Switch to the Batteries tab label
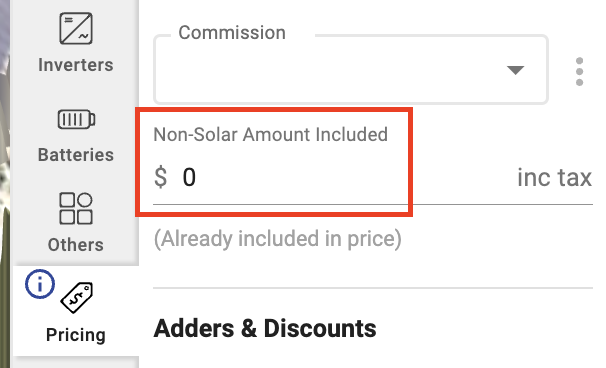 76,155
